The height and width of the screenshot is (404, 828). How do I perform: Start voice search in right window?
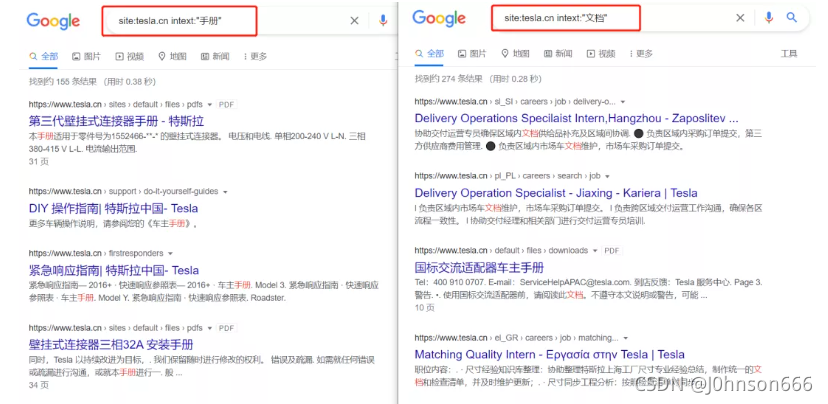click(769, 18)
